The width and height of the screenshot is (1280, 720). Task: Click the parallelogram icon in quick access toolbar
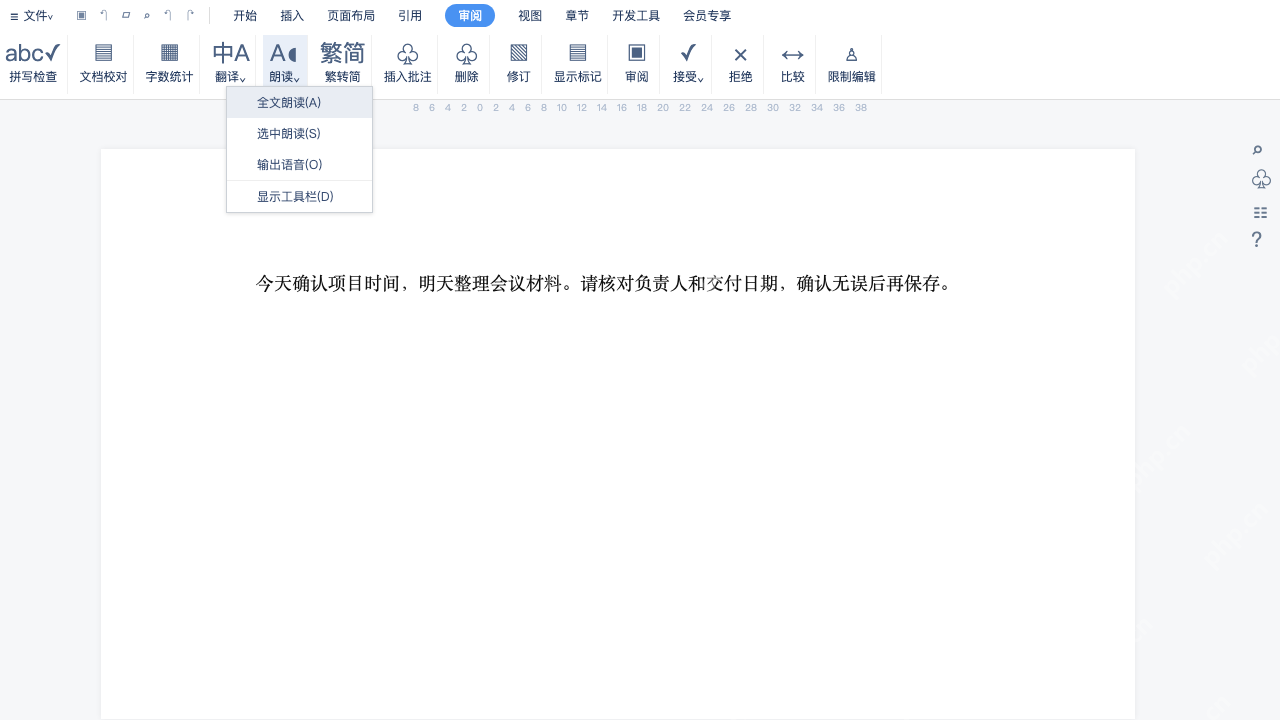tap(126, 16)
